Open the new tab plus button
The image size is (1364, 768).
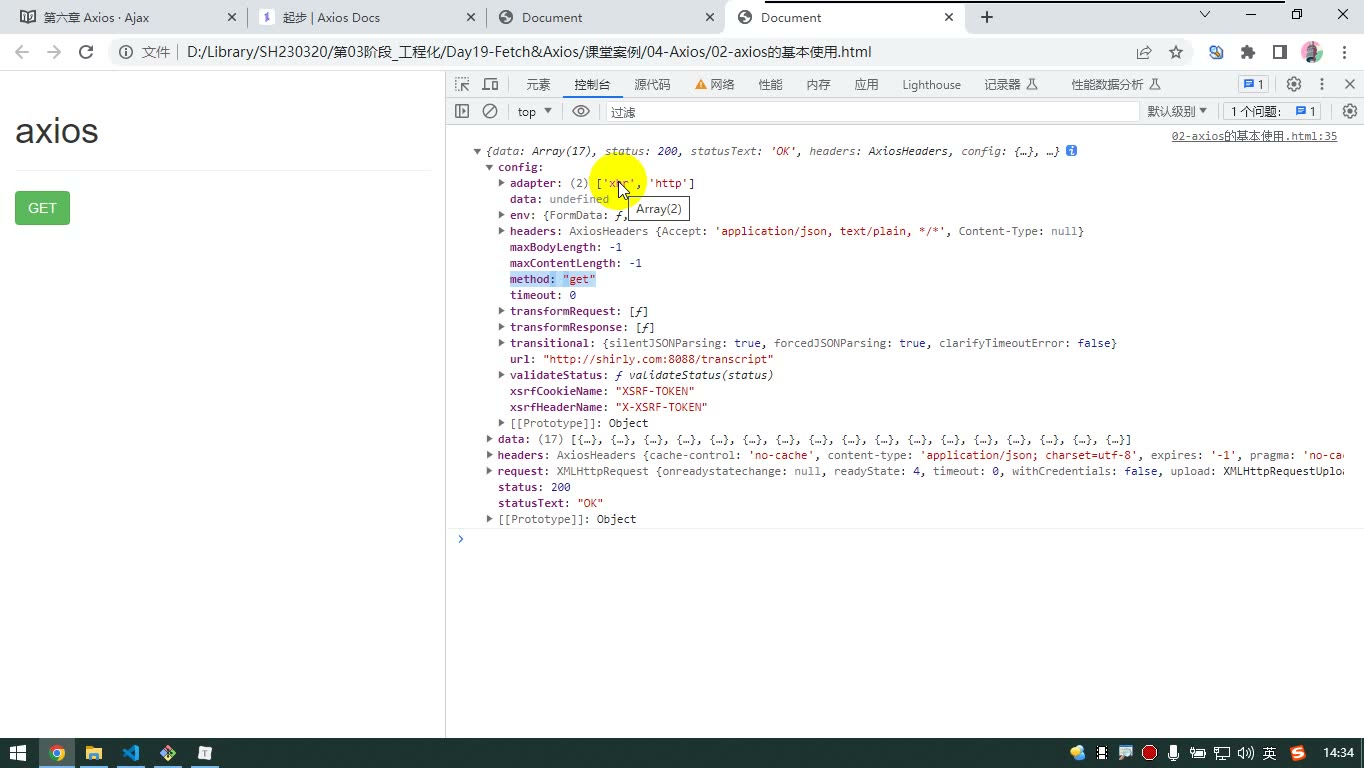coord(986,17)
